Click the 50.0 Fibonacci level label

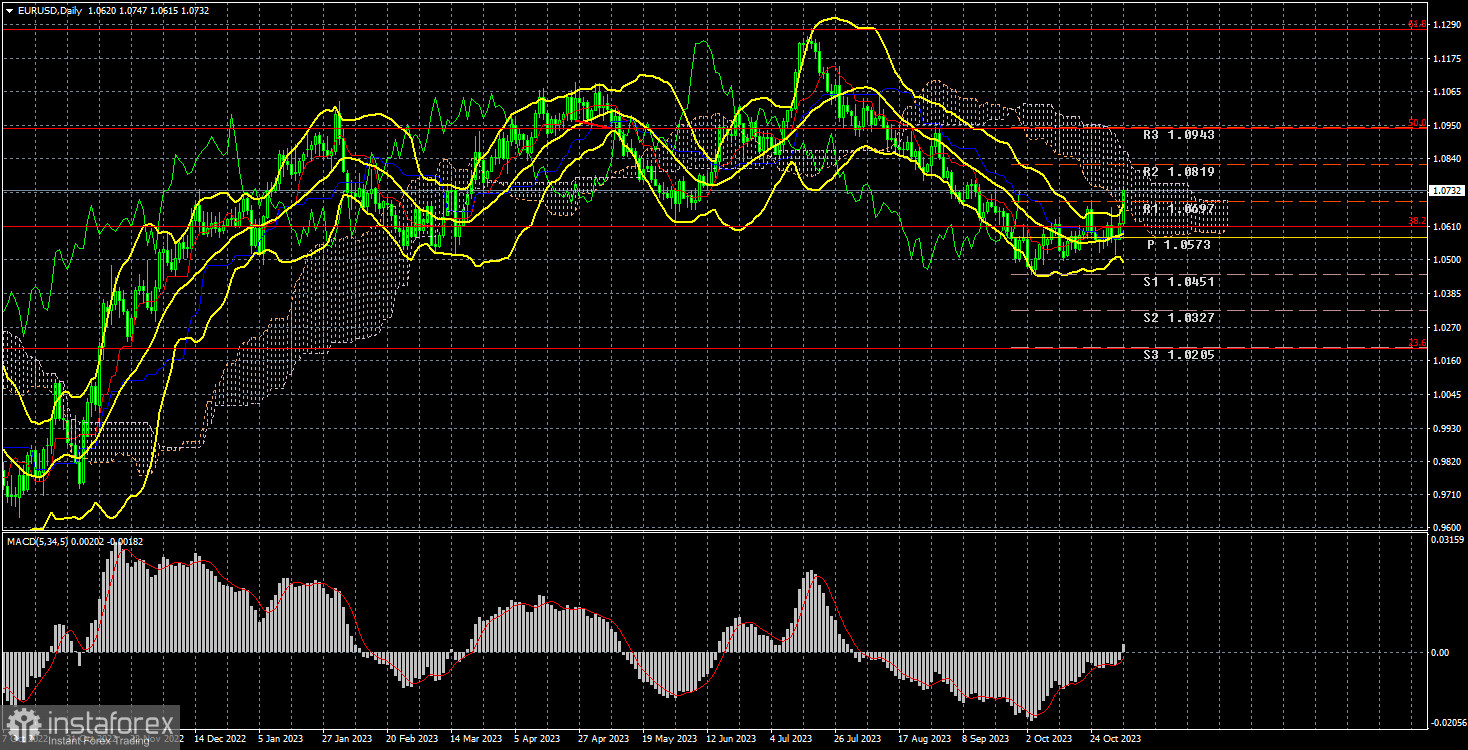point(1417,124)
